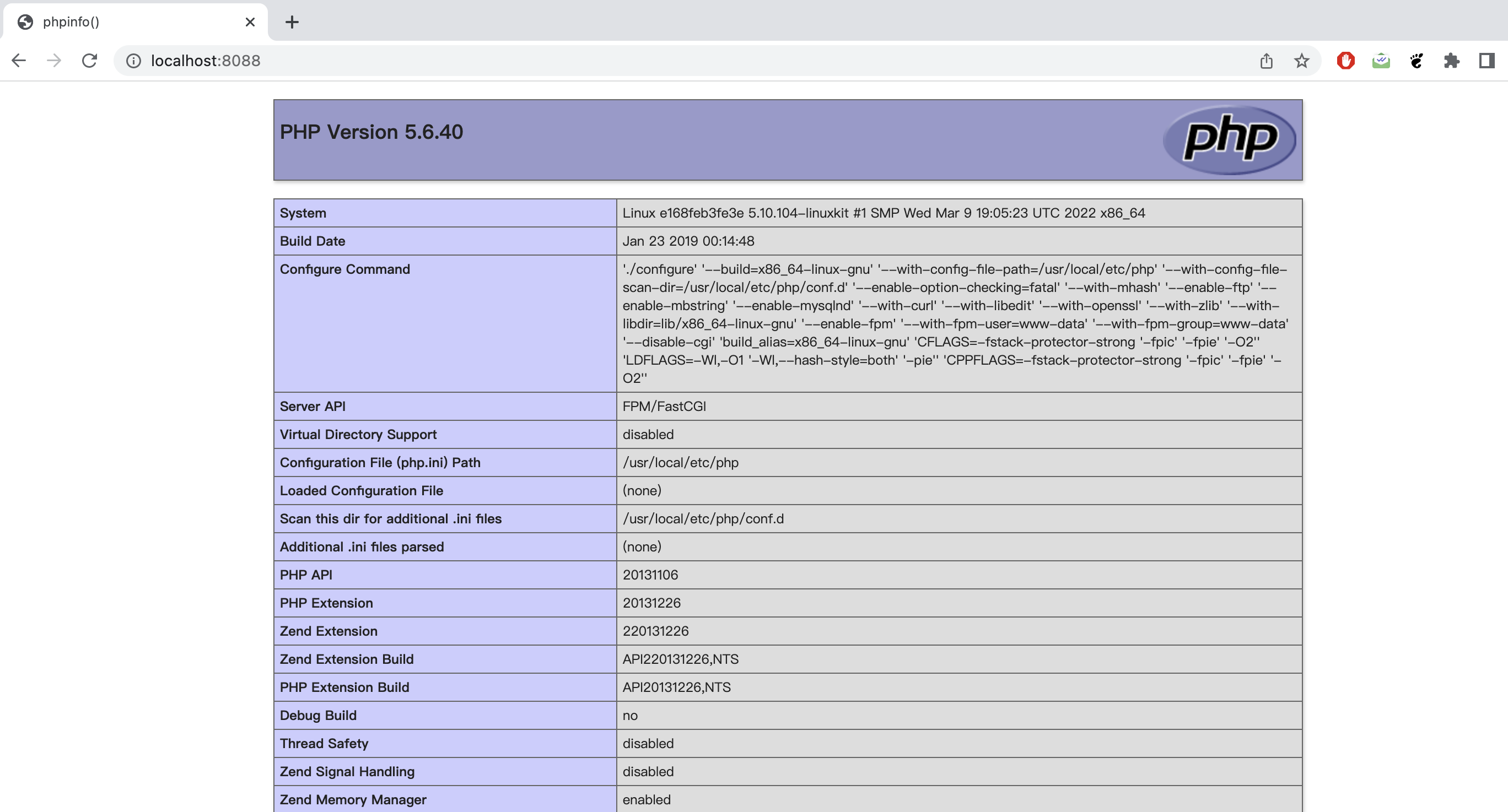Select the phpinfo() tab
1508x812 pixels.
coord(117,22)
